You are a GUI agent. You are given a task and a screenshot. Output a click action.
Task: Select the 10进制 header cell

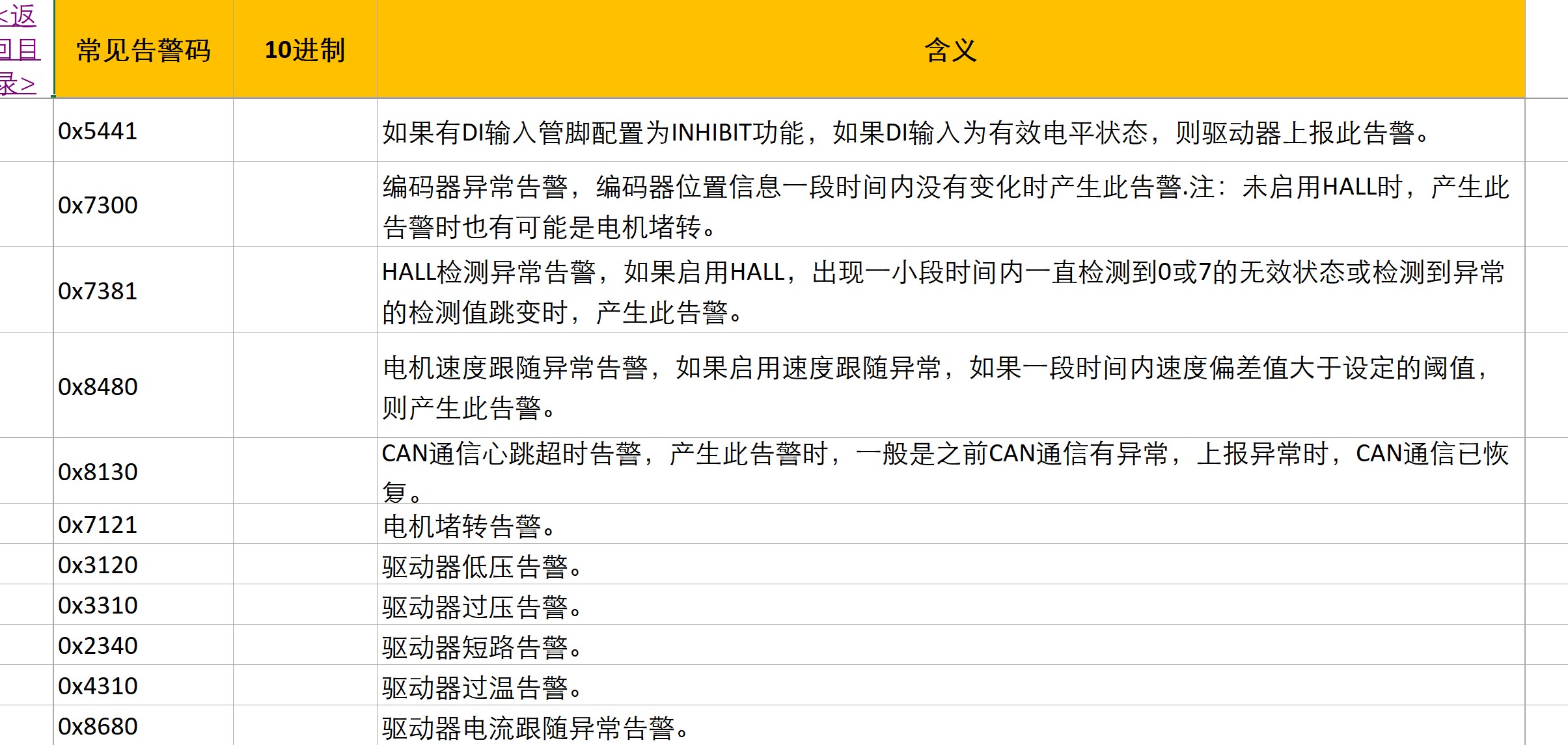pyautogui.click(x=305, y=50)
